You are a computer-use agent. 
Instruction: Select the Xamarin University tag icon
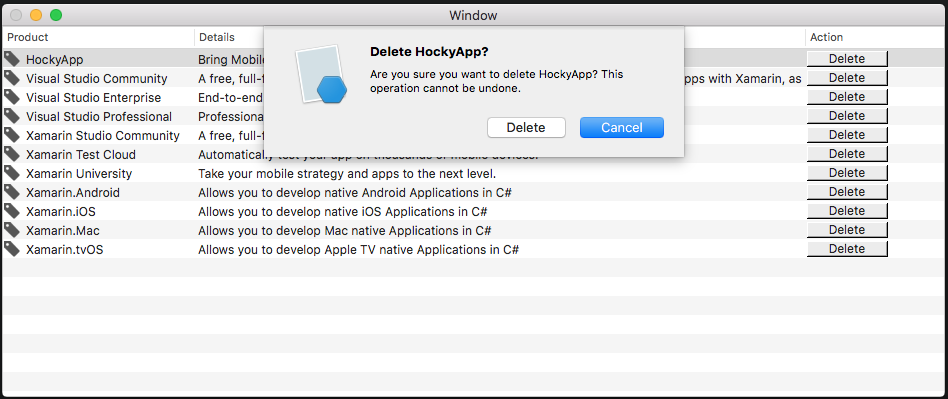[x=12, y=174]
